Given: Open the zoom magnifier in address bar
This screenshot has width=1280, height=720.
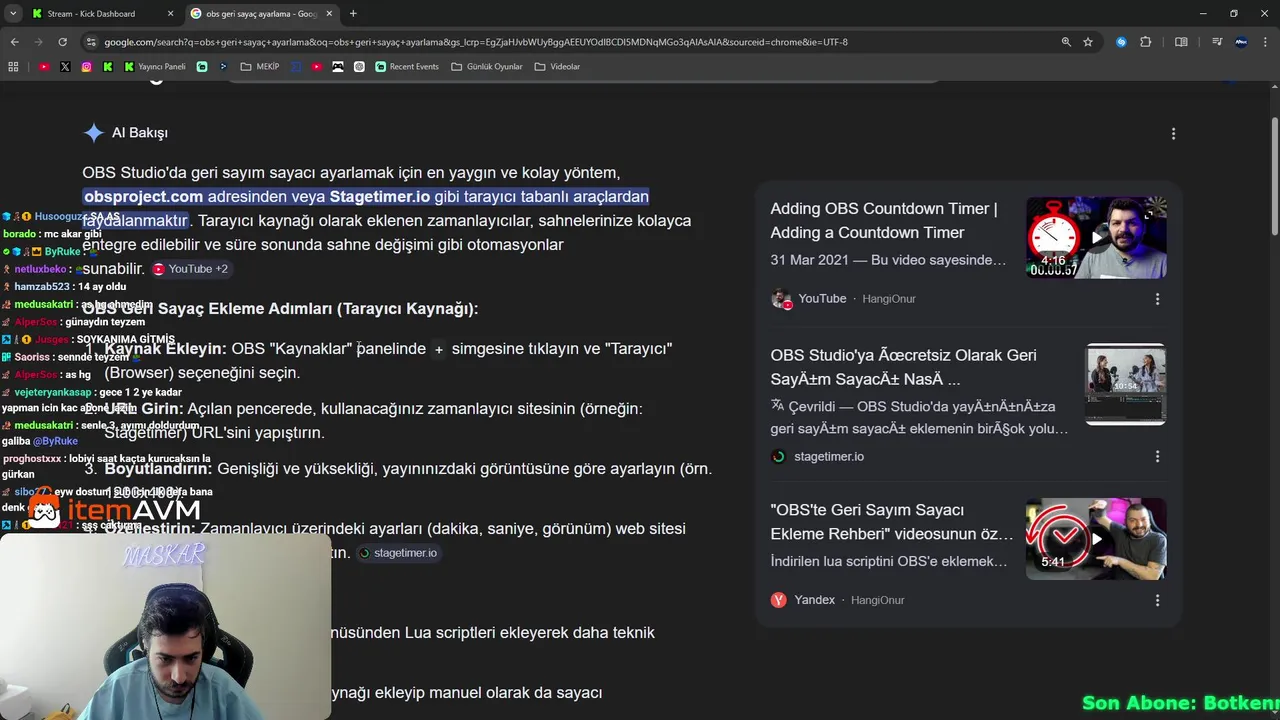Looking at the screenshot, I should pos(1066,42).
